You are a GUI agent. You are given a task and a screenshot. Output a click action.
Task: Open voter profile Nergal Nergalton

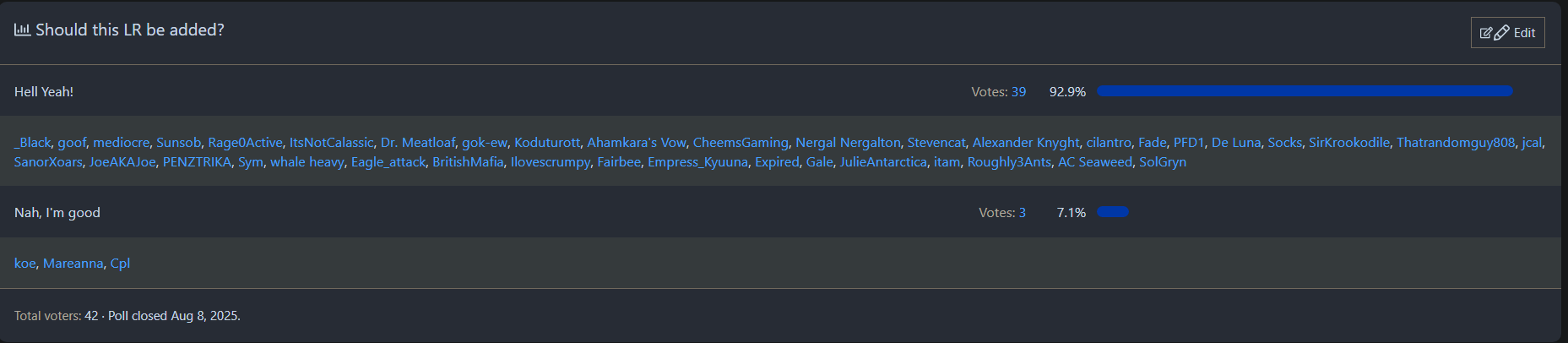click(x=848, y=143)
